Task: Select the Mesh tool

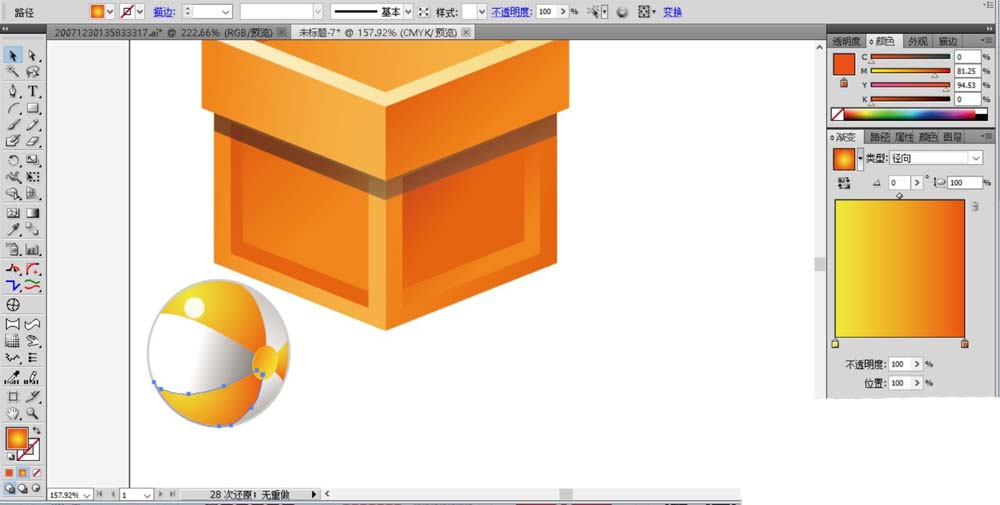Action: click(x=13, y=213)
